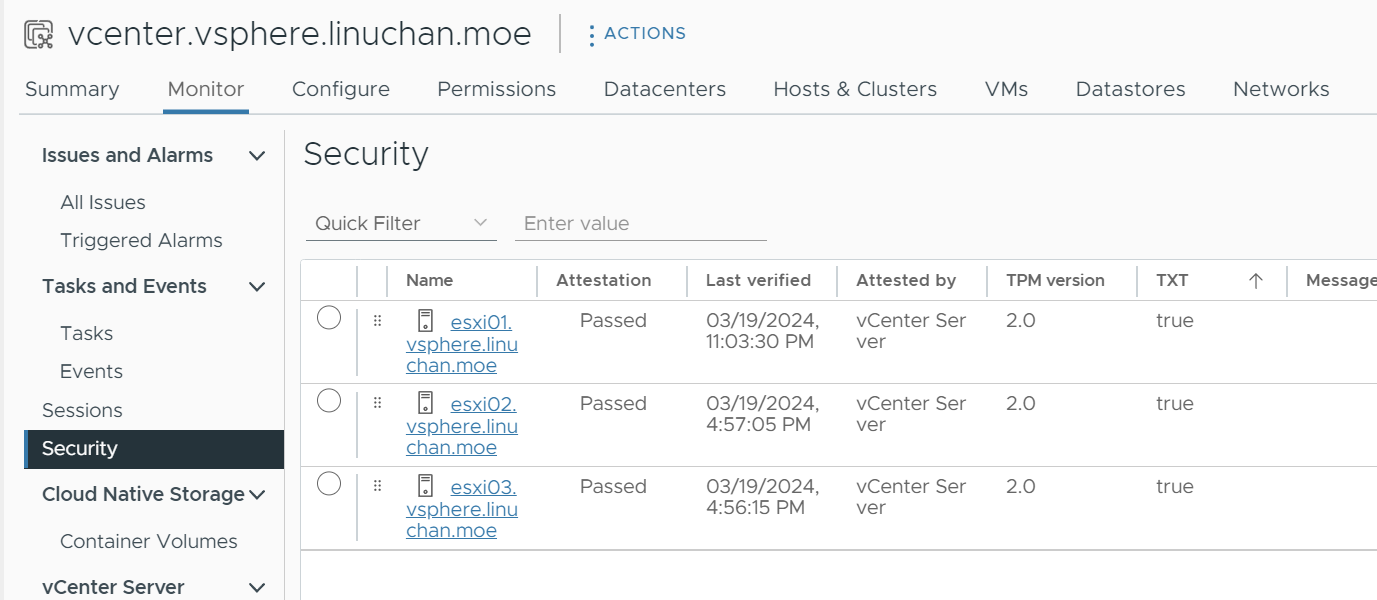Open the Actions menu kebab icon
The height and width of the screenshot is (600, 1377).
[592, 35]
